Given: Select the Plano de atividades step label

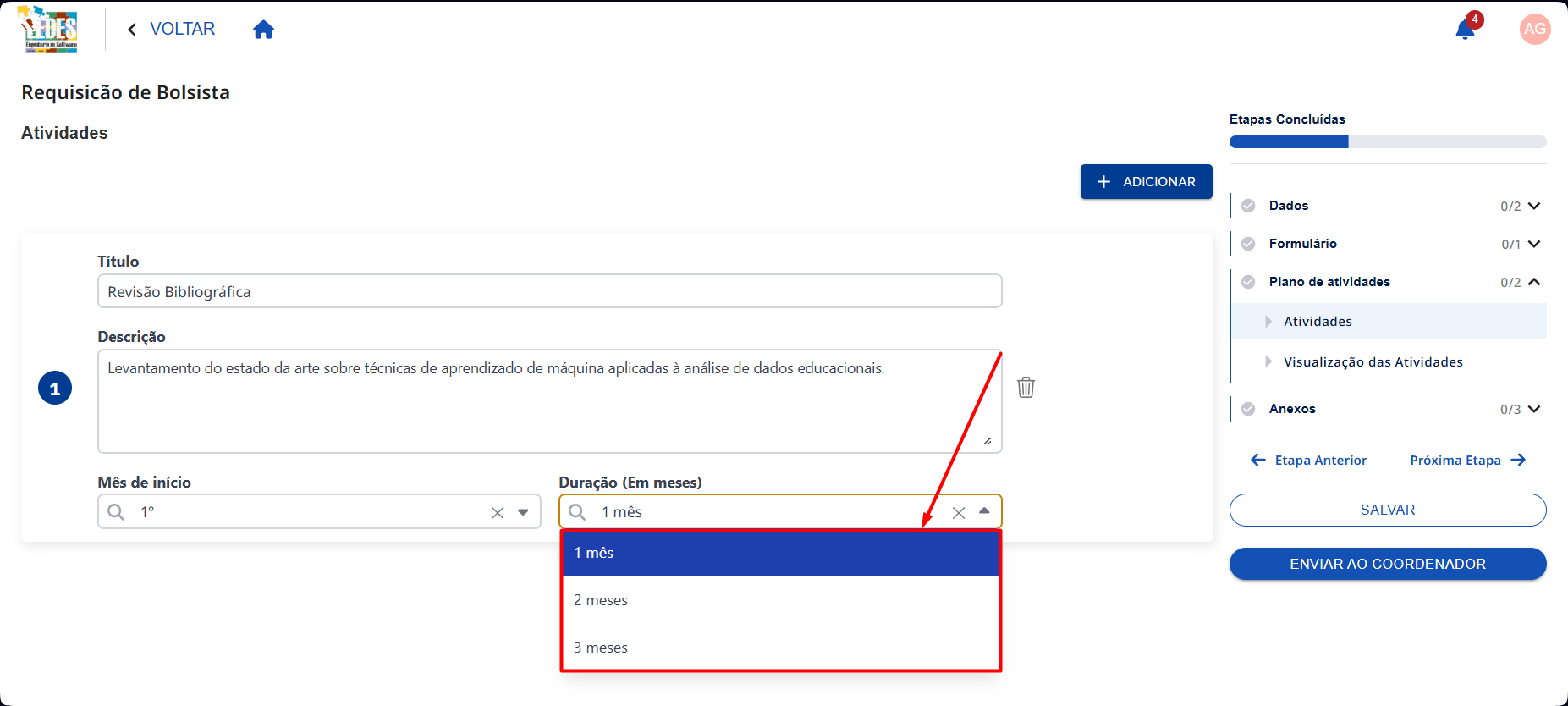Looking at the screenshot, I should click(1329, 282).
